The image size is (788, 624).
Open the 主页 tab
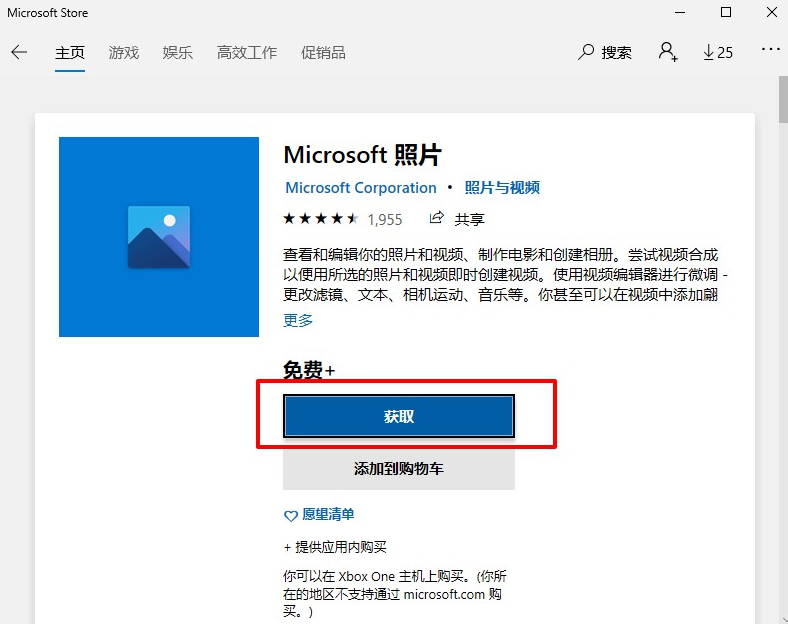coord(70,53)
